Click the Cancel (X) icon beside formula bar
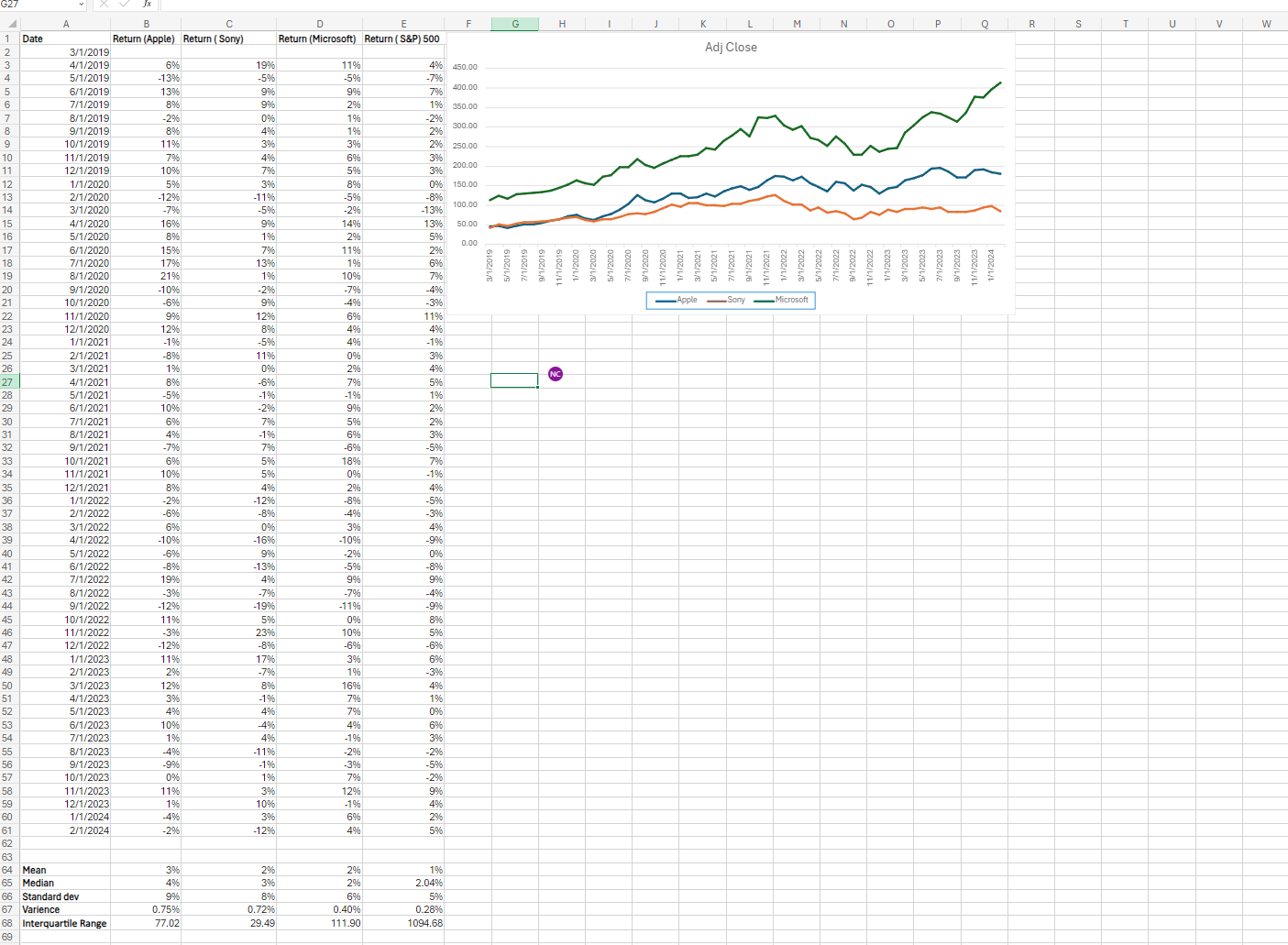Screen dimensions: 1288x945 click(104, 5)
